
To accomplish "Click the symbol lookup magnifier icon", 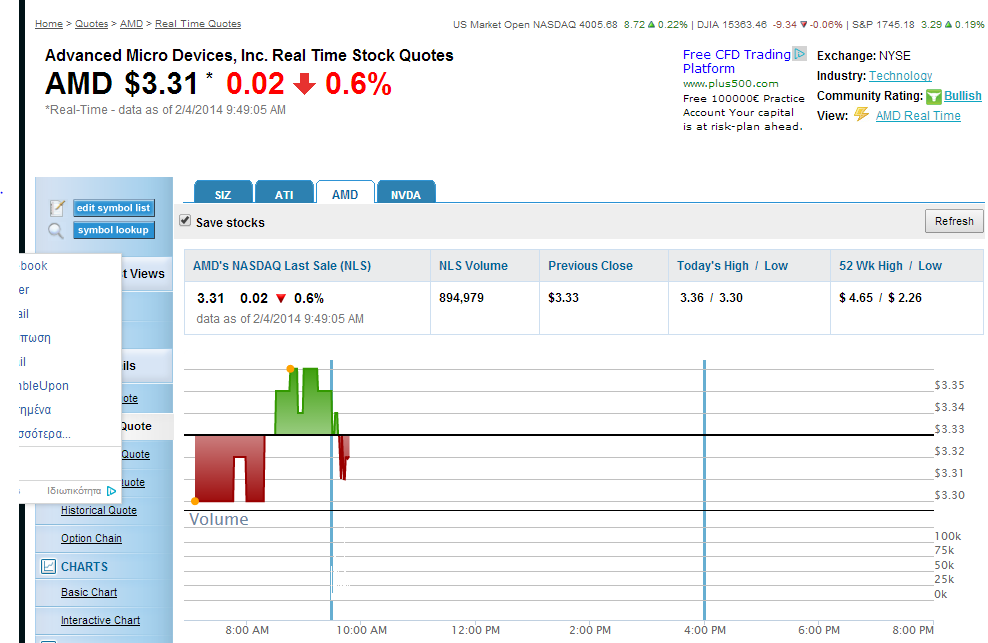I will tap(56, 231).
